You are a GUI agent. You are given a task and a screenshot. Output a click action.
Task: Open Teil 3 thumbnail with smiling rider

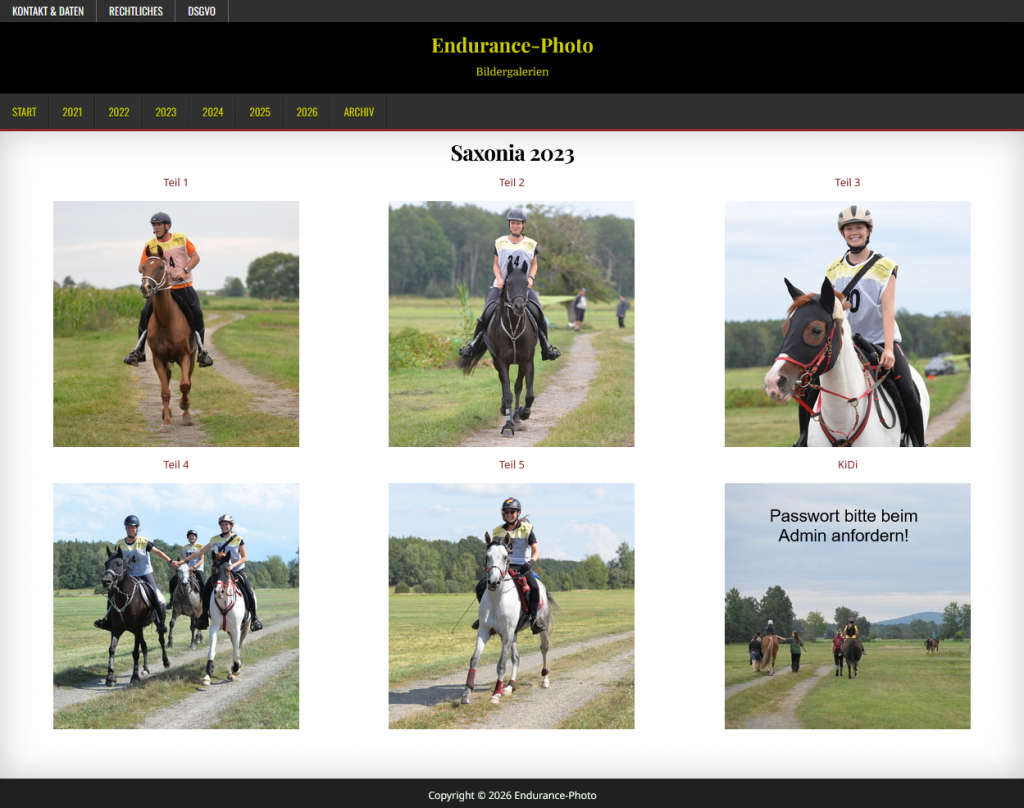[847, 324]
